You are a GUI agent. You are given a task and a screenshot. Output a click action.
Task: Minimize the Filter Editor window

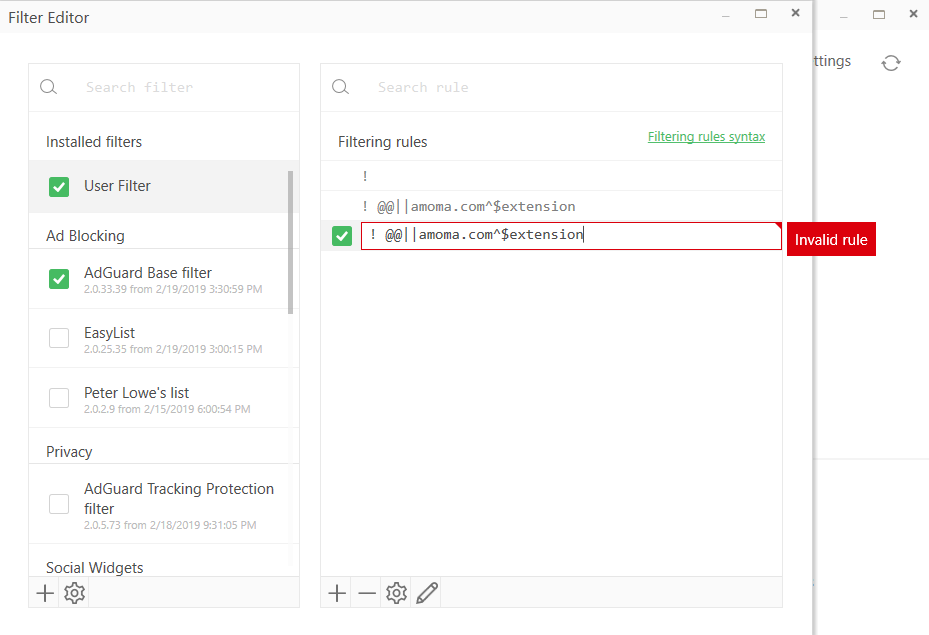click(x=726, y=16)
